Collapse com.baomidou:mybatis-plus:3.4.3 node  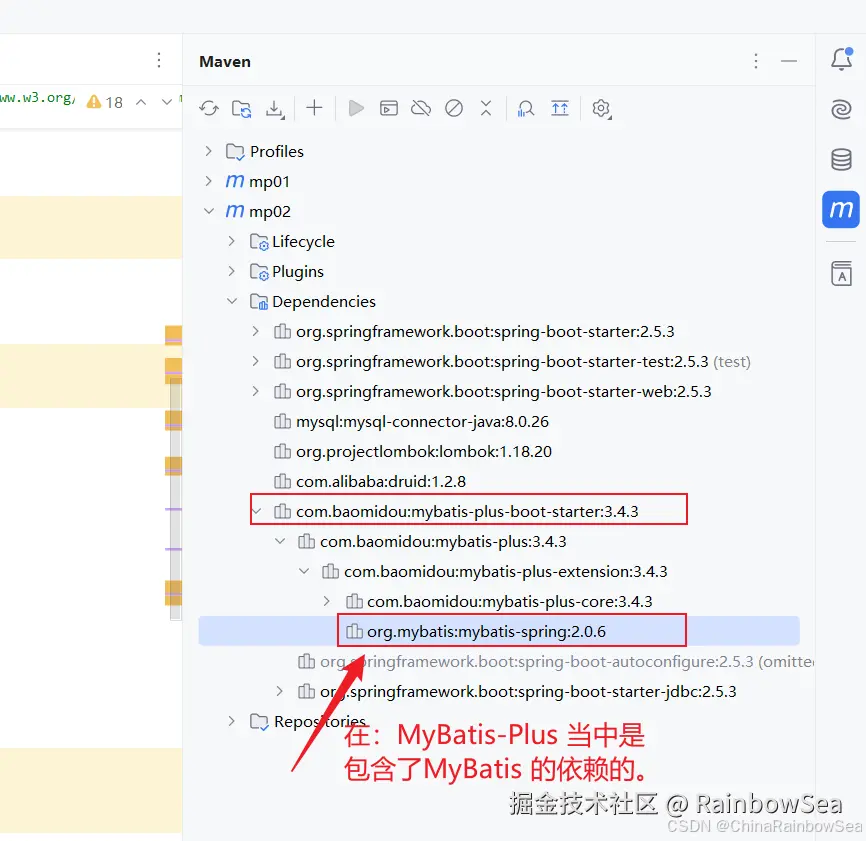[x=280, y=541]
